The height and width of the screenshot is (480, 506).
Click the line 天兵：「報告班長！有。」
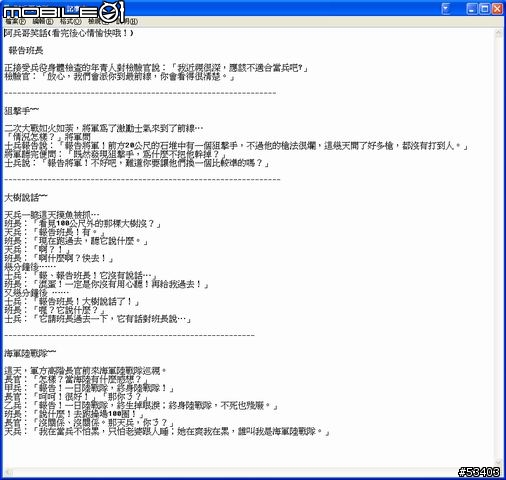[55, 232]
